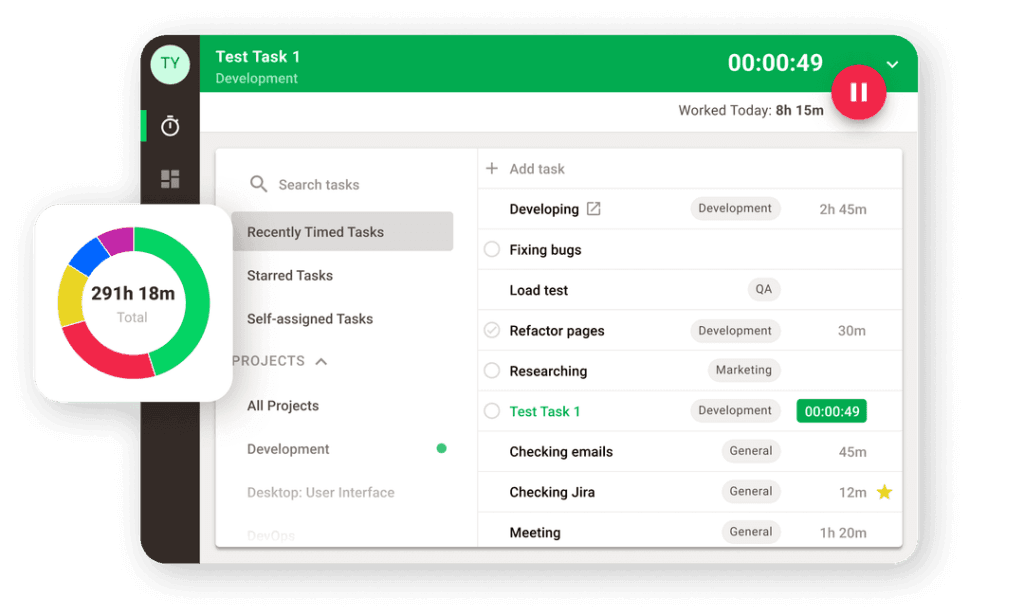Switch to Starred Tasks
The image size is (1024, 616).
coord(290,275)
